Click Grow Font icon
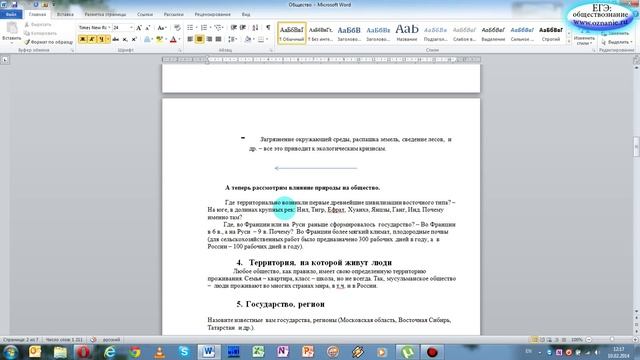 pyautogui.click(x=139, y=27)
